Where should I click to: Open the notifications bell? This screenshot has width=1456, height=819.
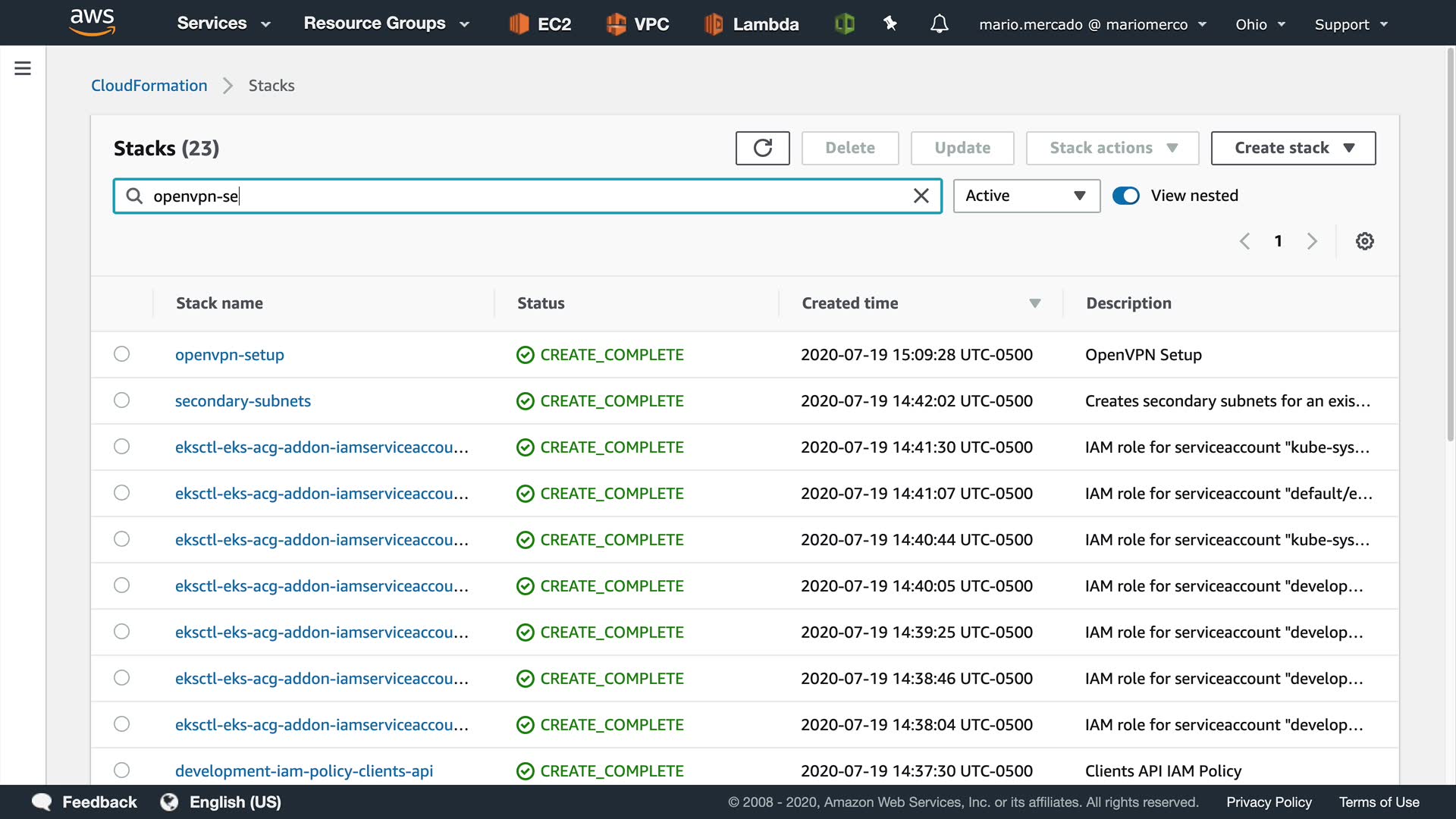tap(939, 24)
